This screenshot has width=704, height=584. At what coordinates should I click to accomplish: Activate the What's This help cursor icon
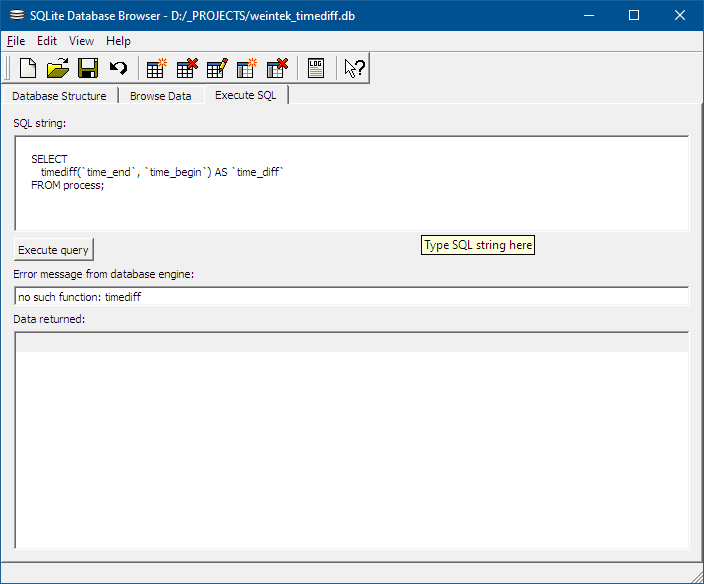(355, 68)
